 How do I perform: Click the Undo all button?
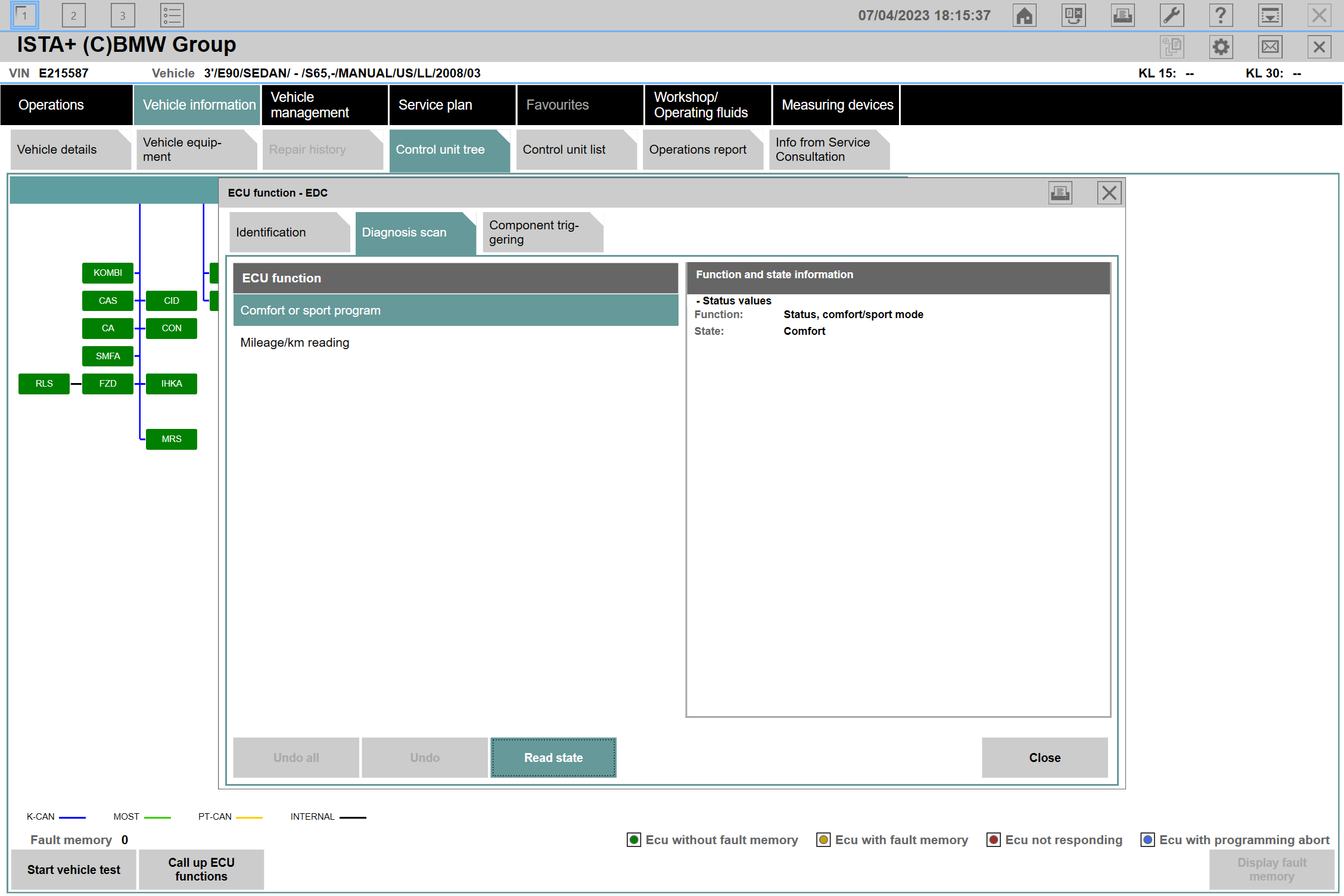296,758
